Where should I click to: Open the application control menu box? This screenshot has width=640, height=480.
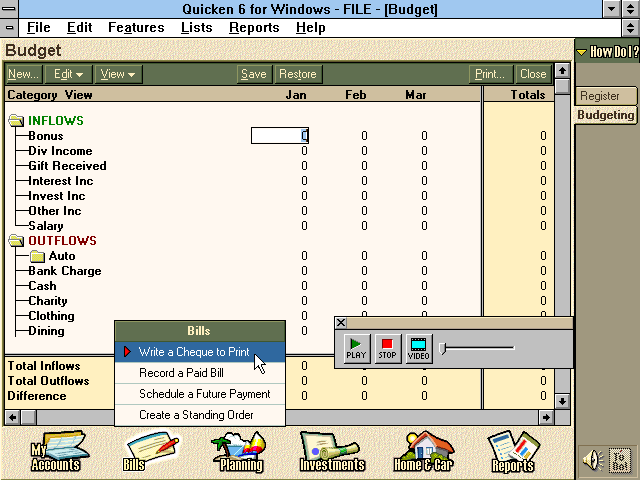pyautogui.click(x=9, y=9)
